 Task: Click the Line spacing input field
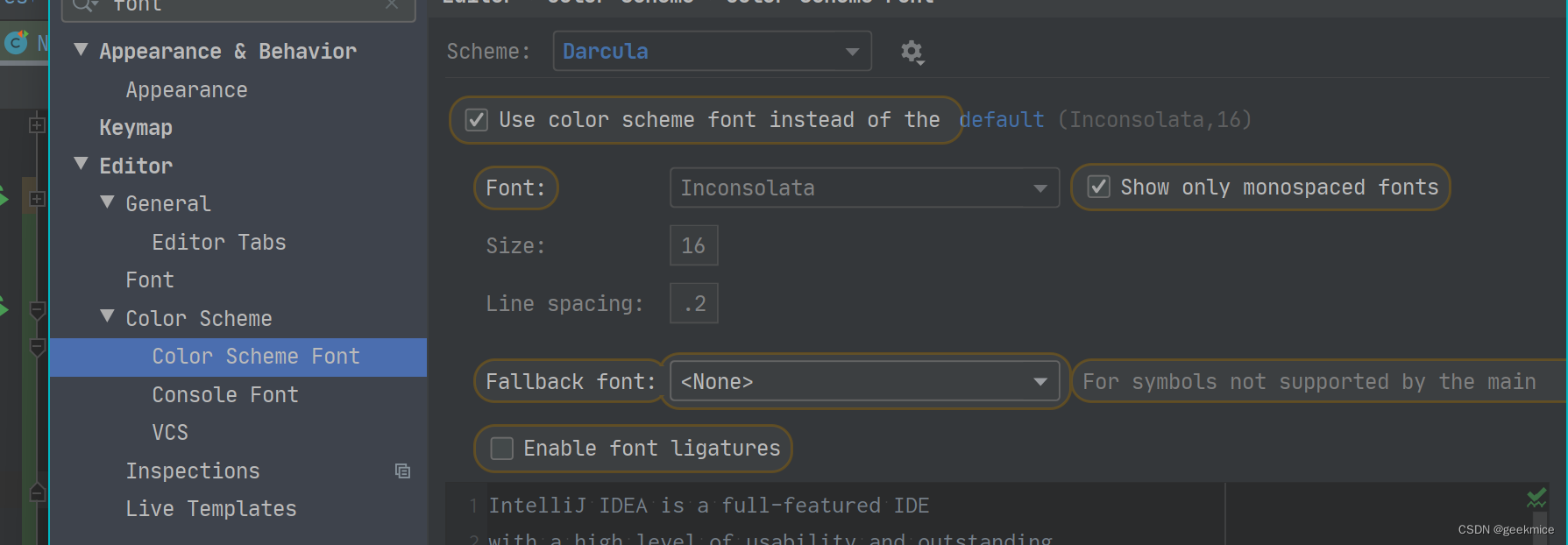tap(693, 304)
